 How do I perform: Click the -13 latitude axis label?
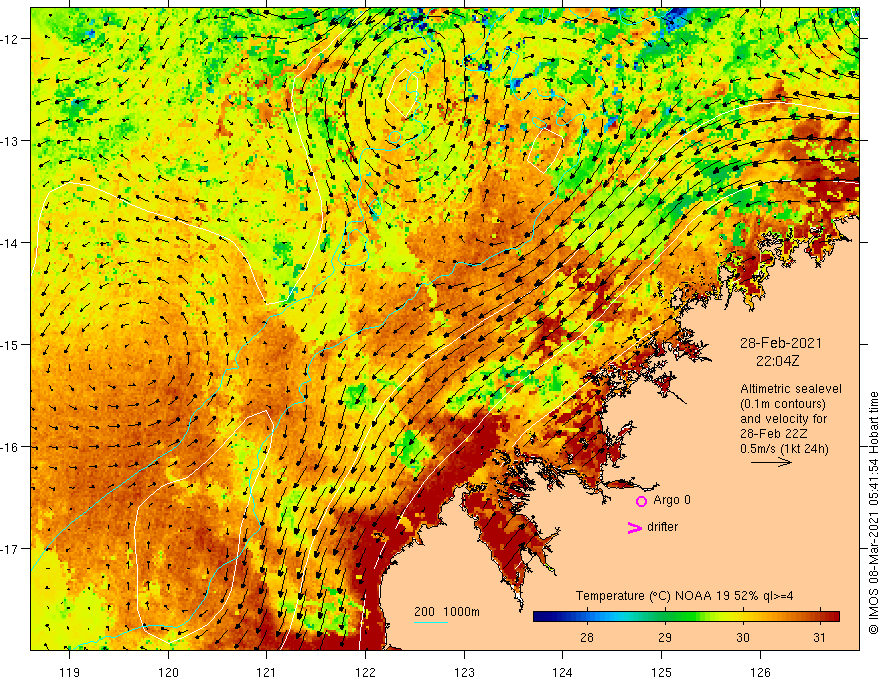click(11, 141)
